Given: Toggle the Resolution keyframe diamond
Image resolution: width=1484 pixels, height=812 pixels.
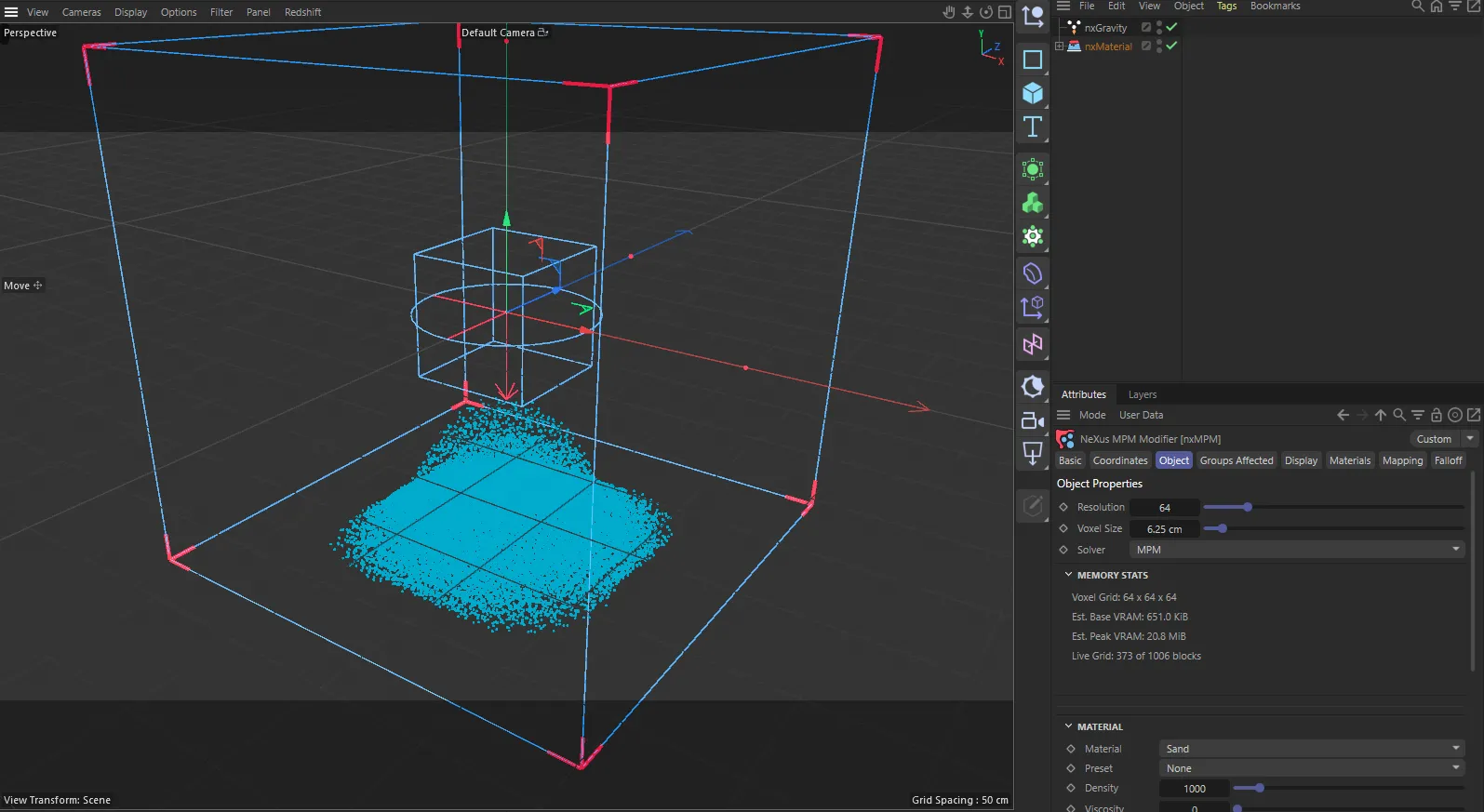Looking at the screenshot, I should [x=1063, y=507].
